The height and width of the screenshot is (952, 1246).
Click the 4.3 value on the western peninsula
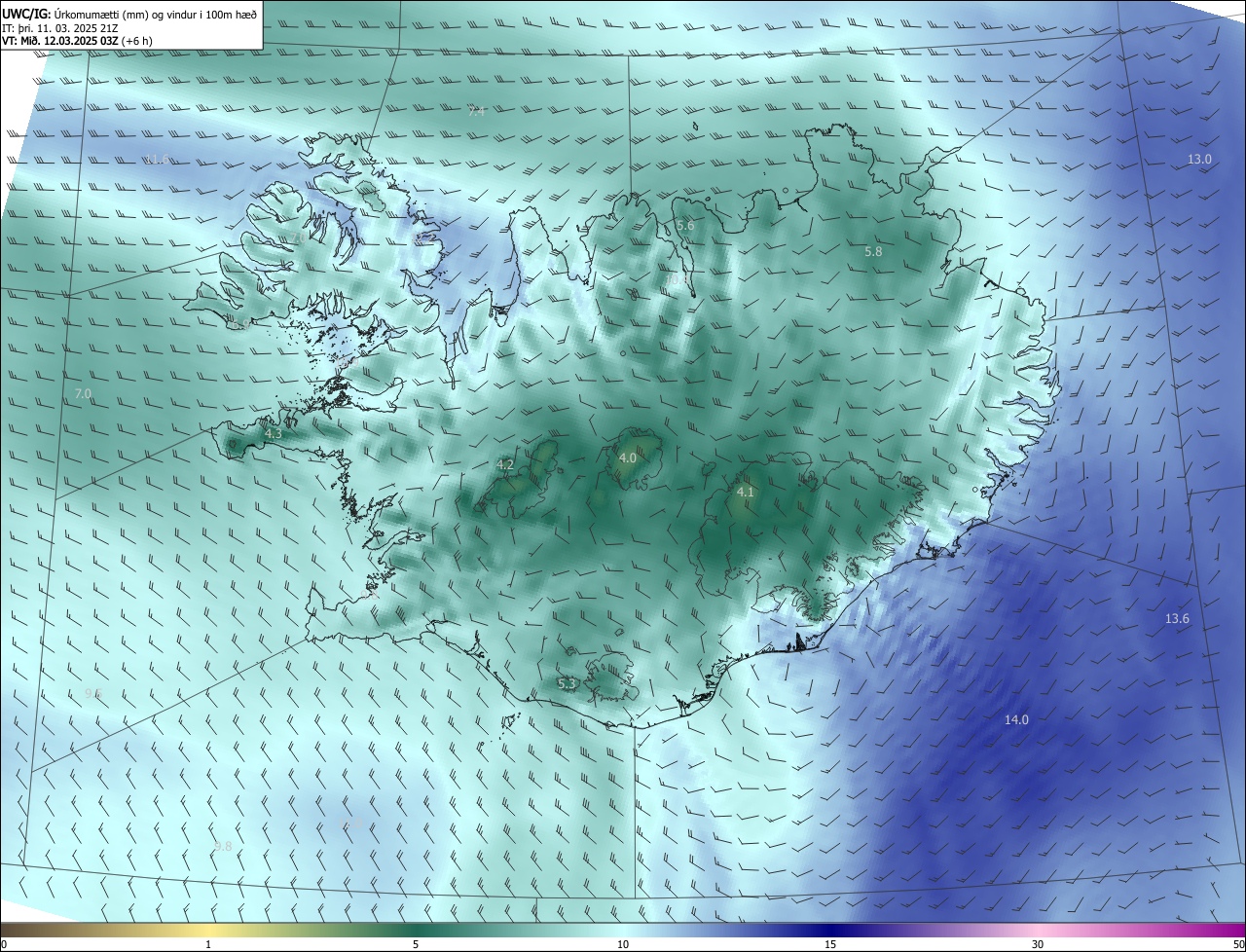pos(273,433)
